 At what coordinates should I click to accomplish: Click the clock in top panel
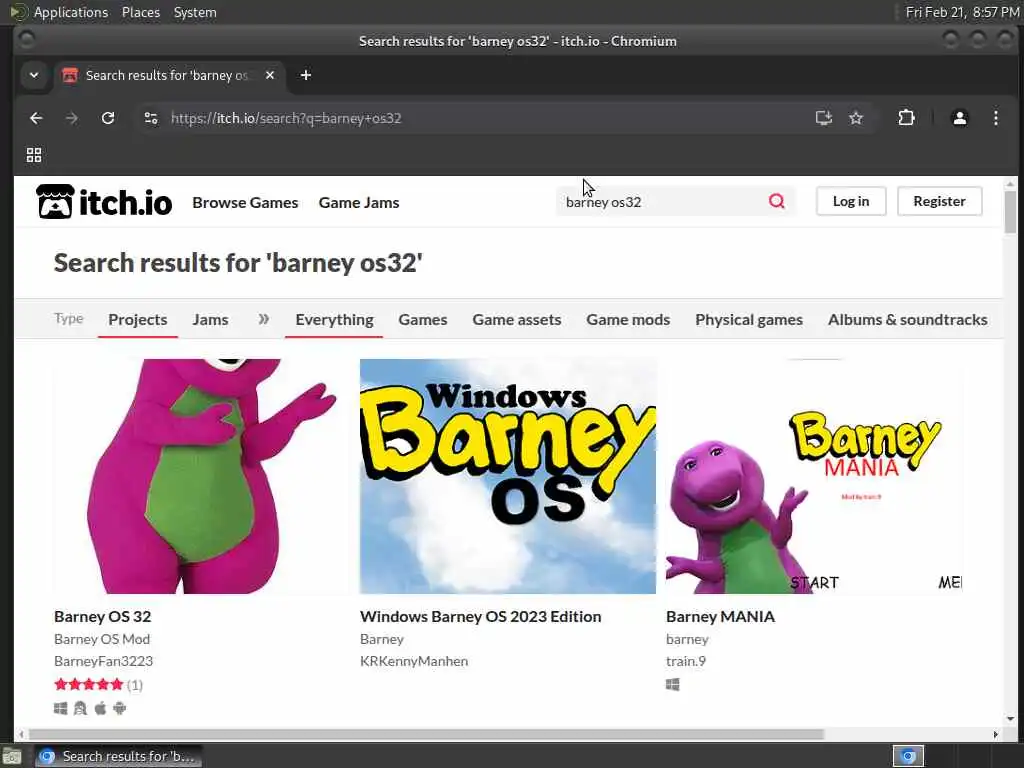click(x=962, y=12)
